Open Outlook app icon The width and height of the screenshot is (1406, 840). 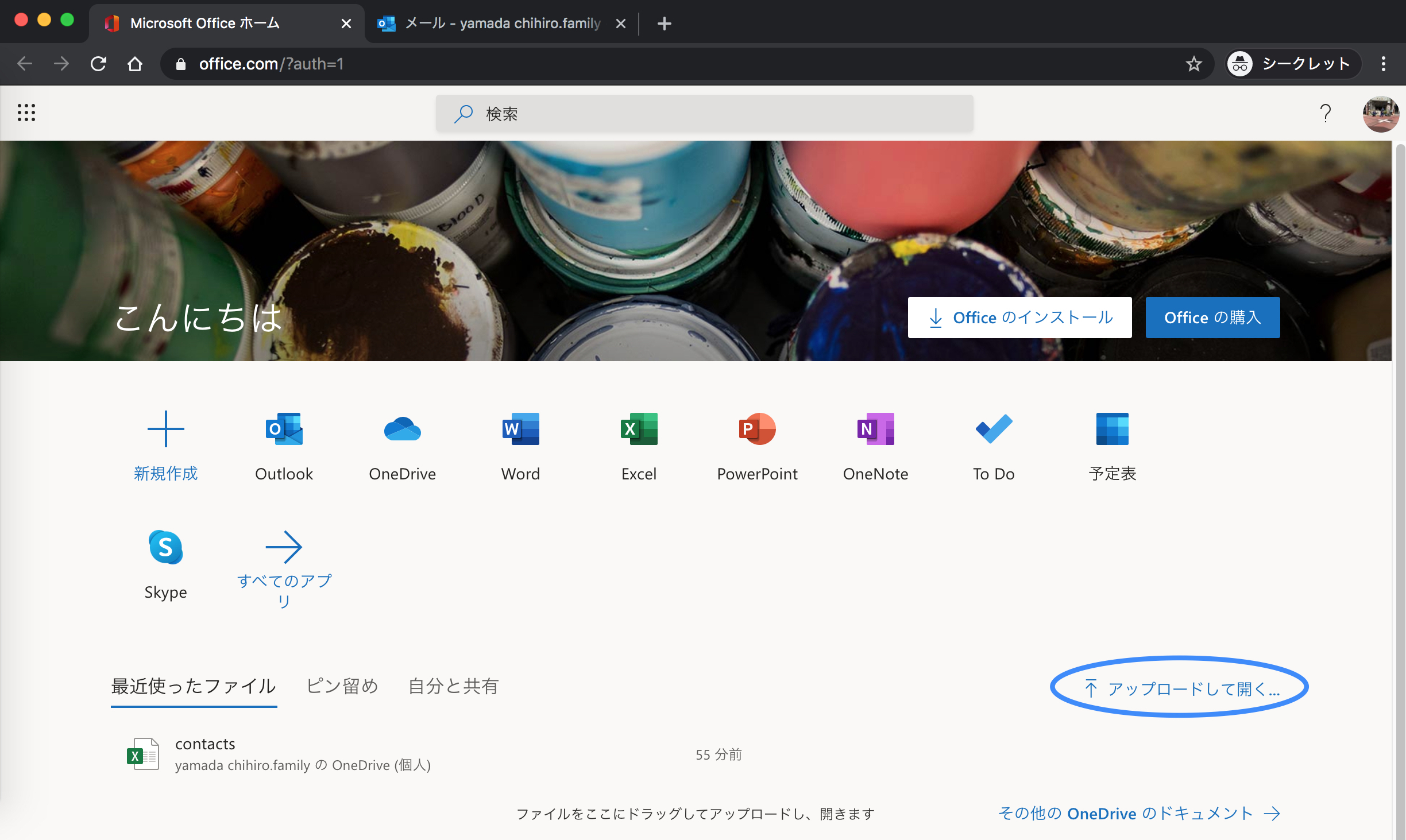coord(284,429)
